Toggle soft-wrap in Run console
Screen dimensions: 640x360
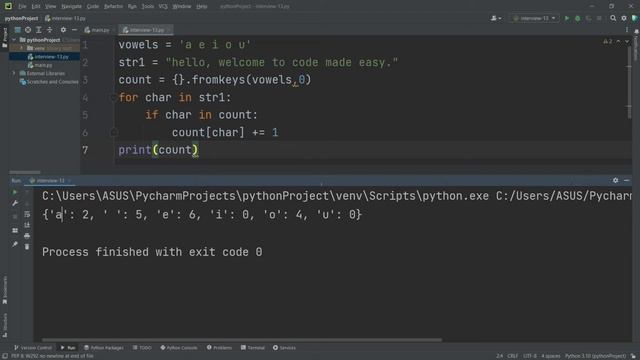tap(27, 214)
